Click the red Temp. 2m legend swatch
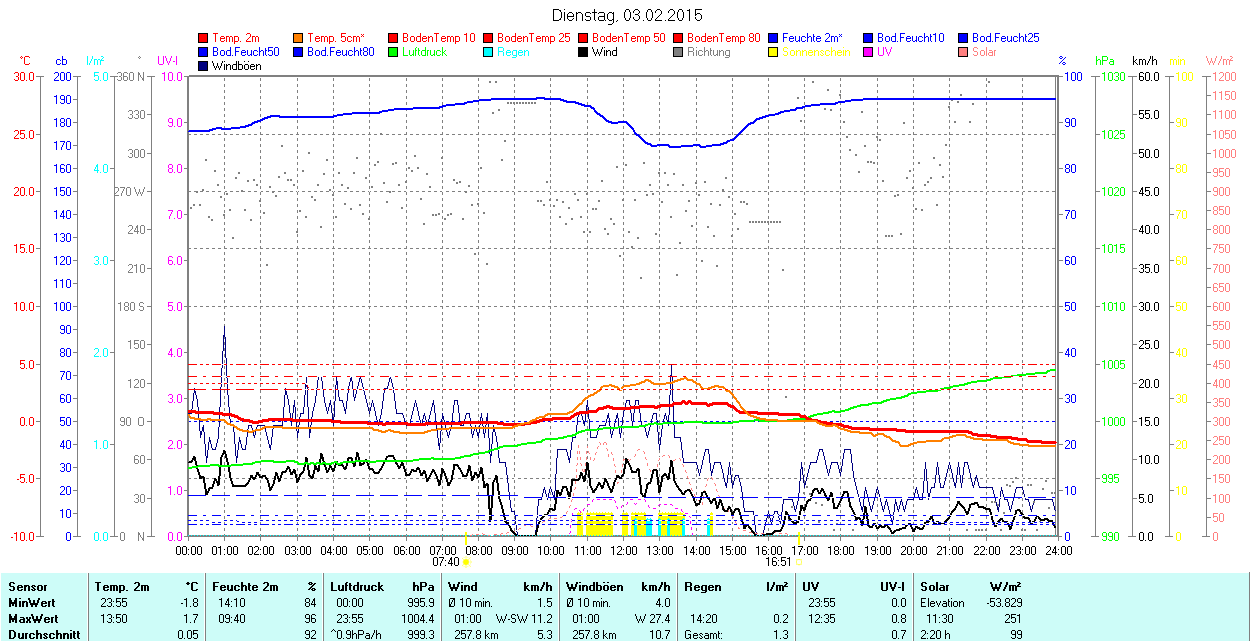This screenshot has height=641, width=1250. click(204, 38)
